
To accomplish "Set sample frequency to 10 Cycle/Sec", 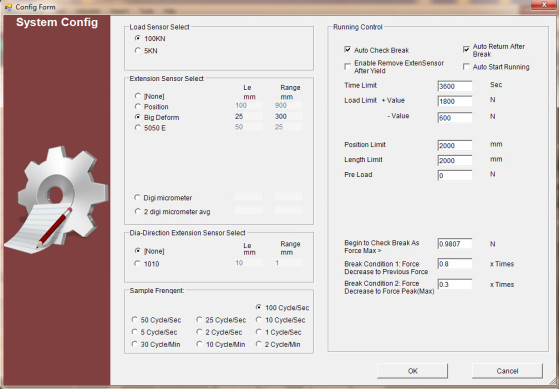I will click(x=259, y=319).
